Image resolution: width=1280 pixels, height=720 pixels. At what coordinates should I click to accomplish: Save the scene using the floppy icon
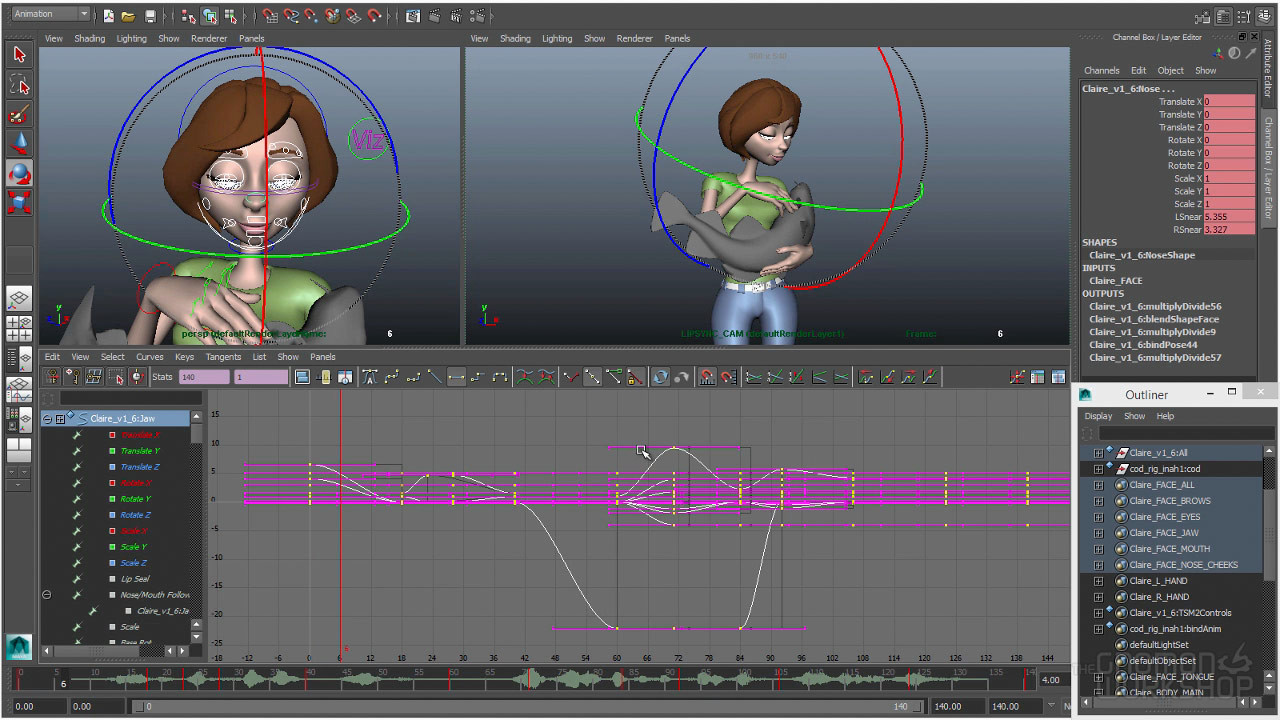coord(150,16)
